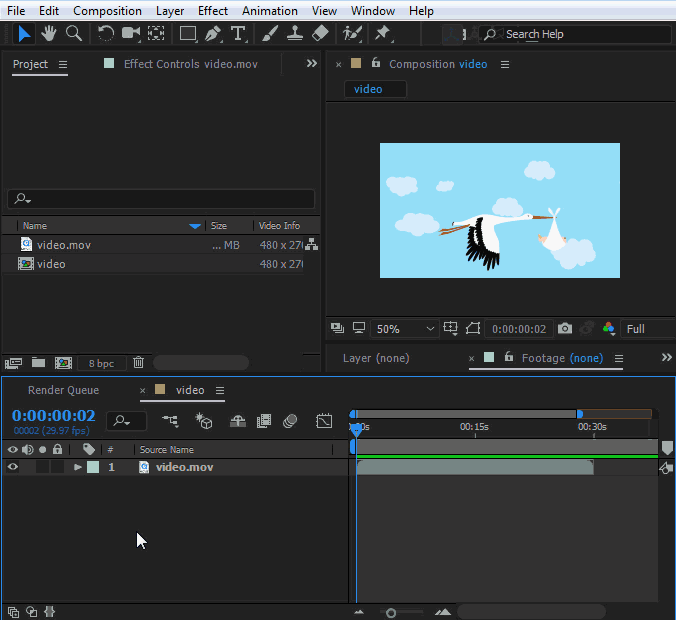Open the Effect menu
This screenshot has height=620, width=676.
213,11
